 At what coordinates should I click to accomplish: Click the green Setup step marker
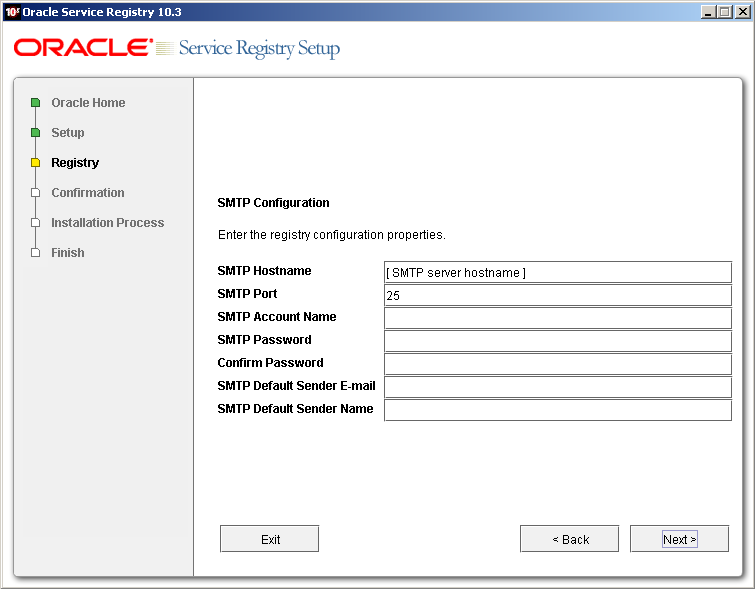pyautogui.click(x=36, y=132)
